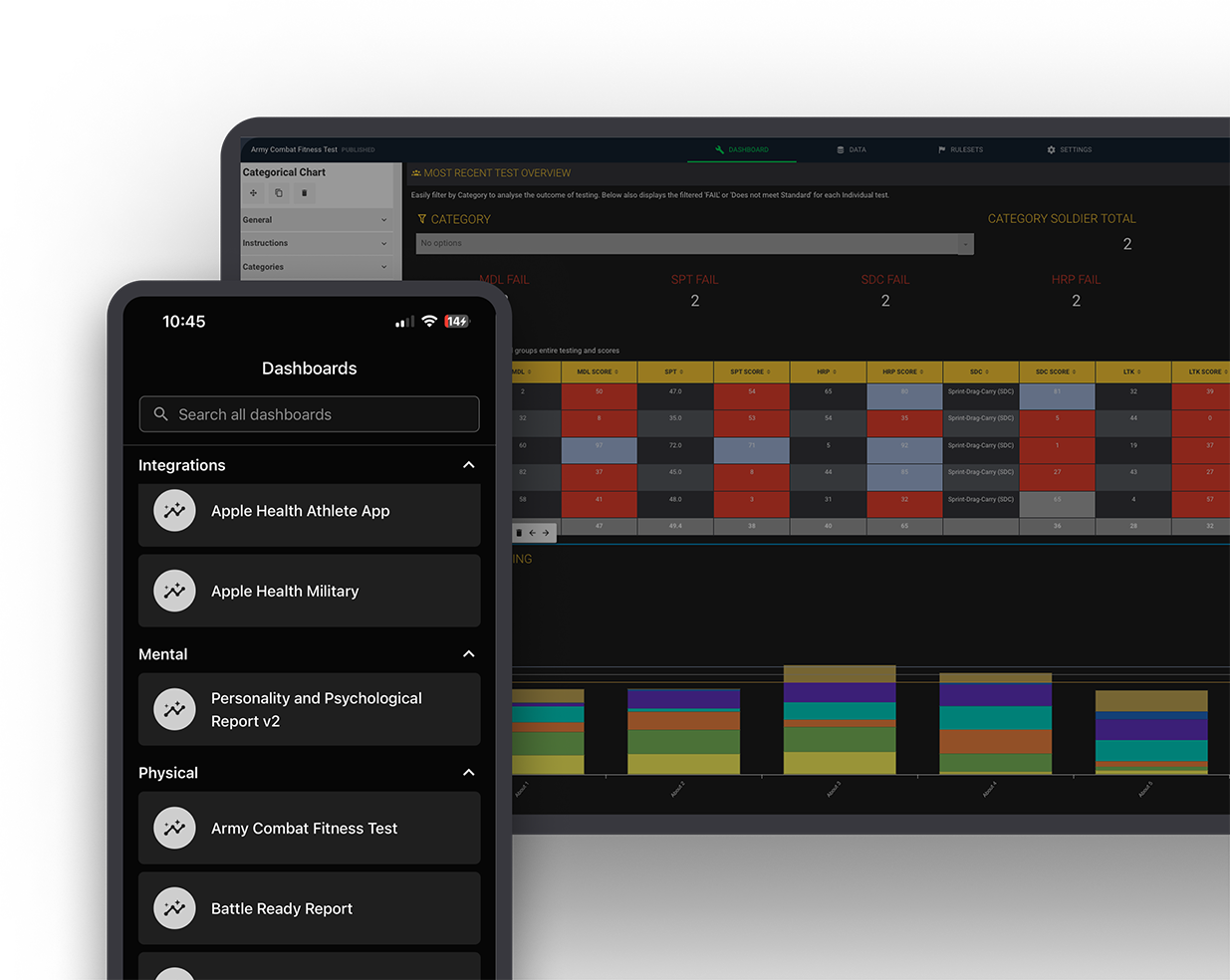Tap the Apple Health Athlete App chart icon
The width and height of the screenshot is (1230, 980).
(174, 511)
